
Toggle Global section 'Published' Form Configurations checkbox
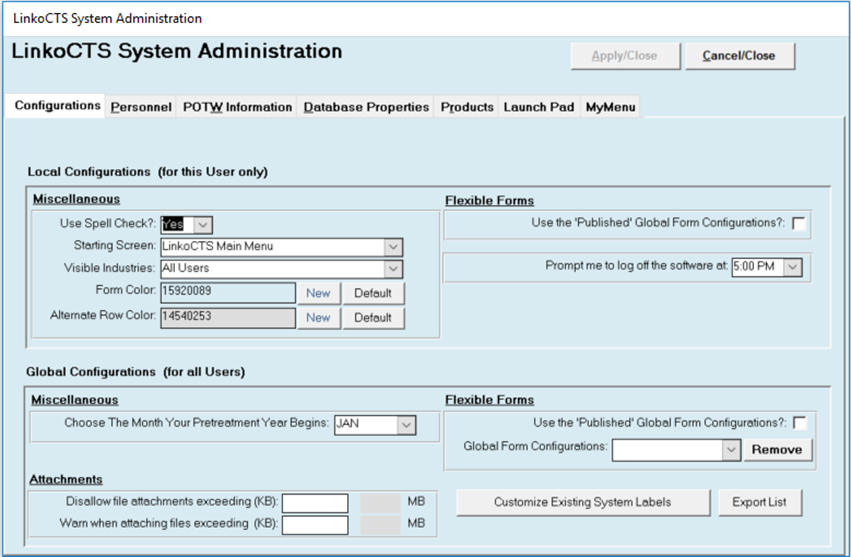coord(800,423)
